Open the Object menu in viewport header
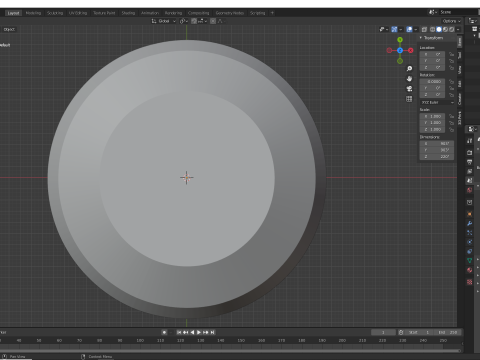The height and width of the screenshot is (360, 480). (x=9, y=29)
